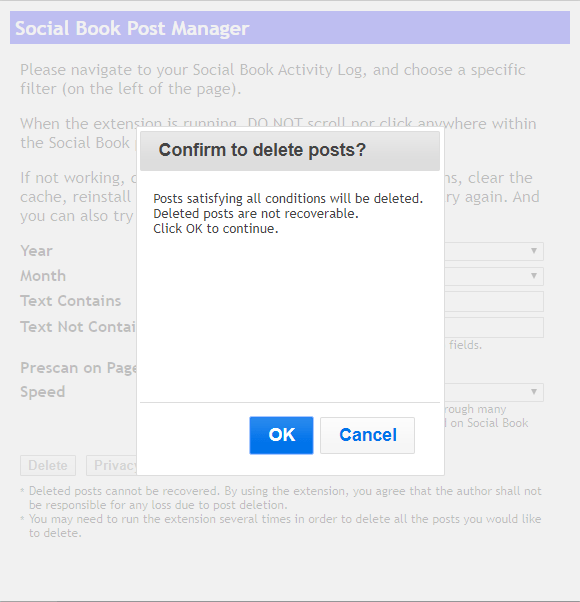Select the Year label
The width and height of the screenshot is (580, 602).
click(36, 251)
